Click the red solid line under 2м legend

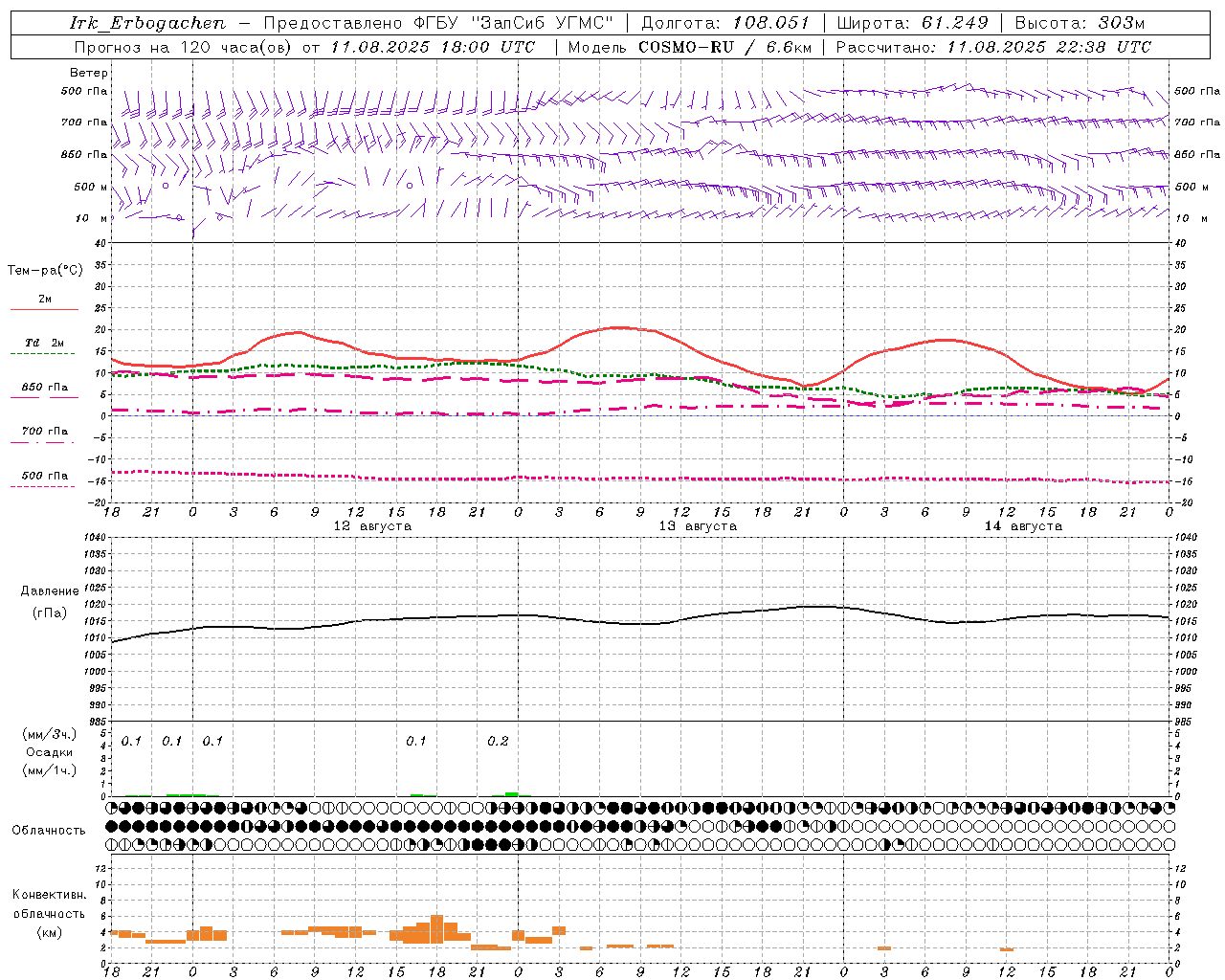click(x=44, y=309)
